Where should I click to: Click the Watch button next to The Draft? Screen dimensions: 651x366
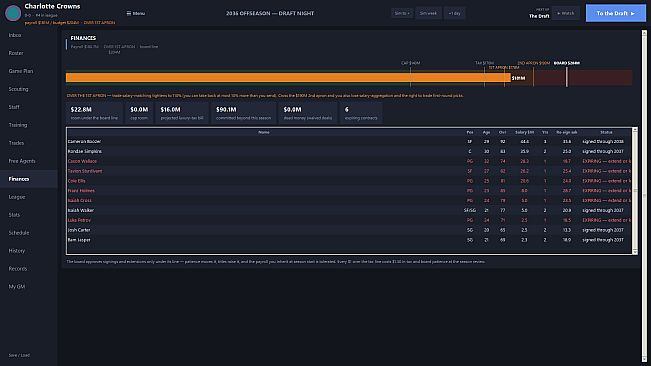[x=565, y=13]
